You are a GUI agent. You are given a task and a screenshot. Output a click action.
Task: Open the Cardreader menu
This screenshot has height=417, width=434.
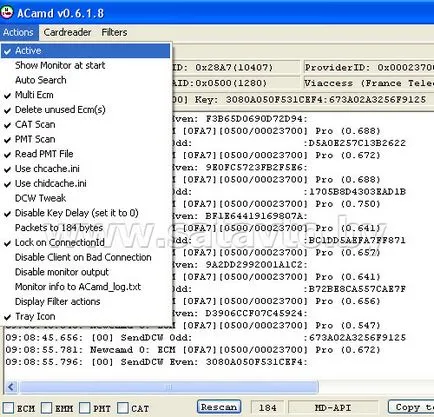click(x=67, y=32)
